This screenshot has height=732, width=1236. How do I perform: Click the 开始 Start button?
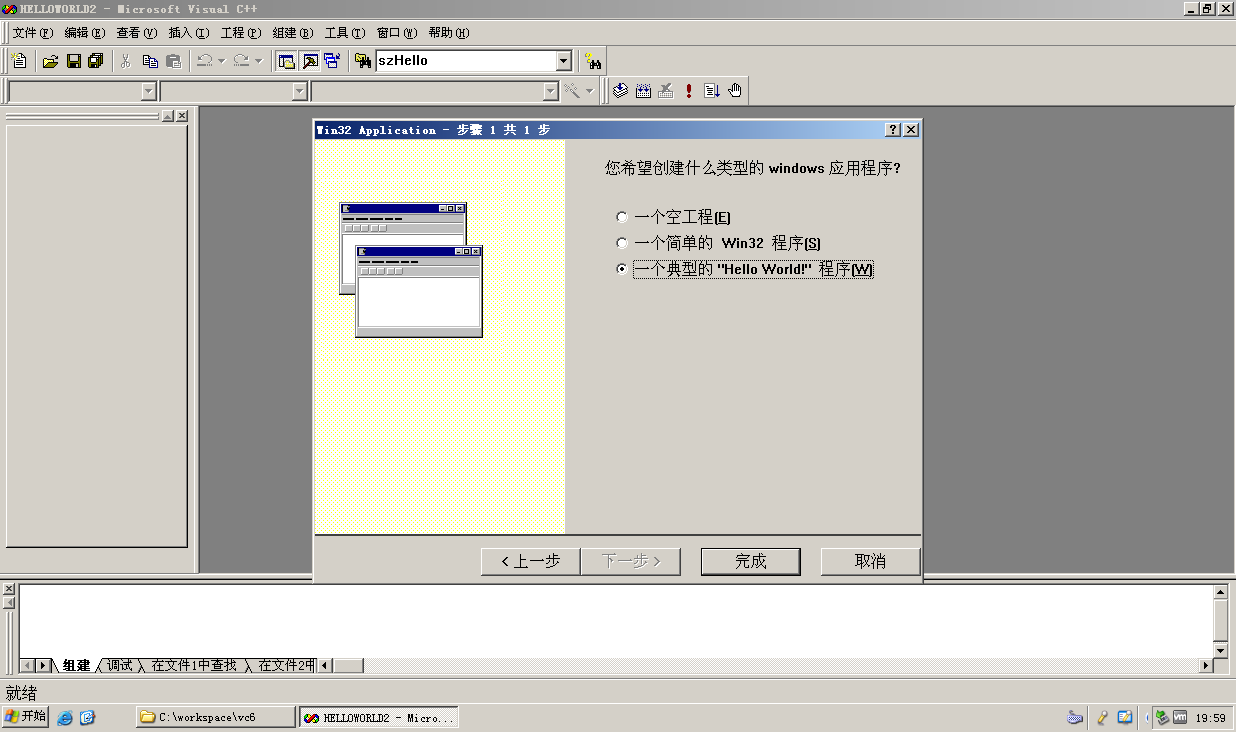click(25, 717)
